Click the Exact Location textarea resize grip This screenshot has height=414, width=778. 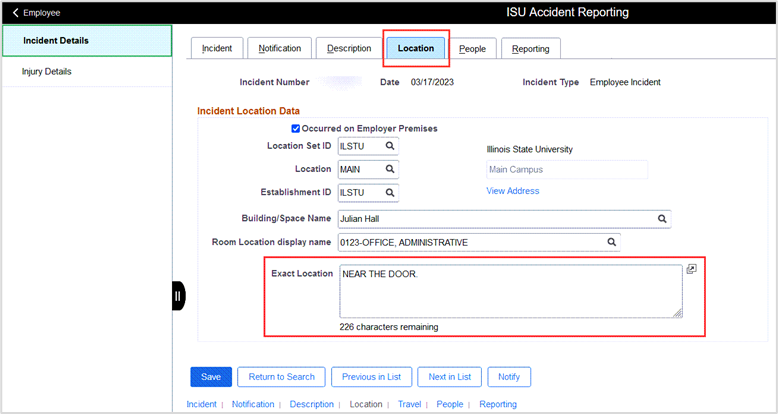point(677,313)
